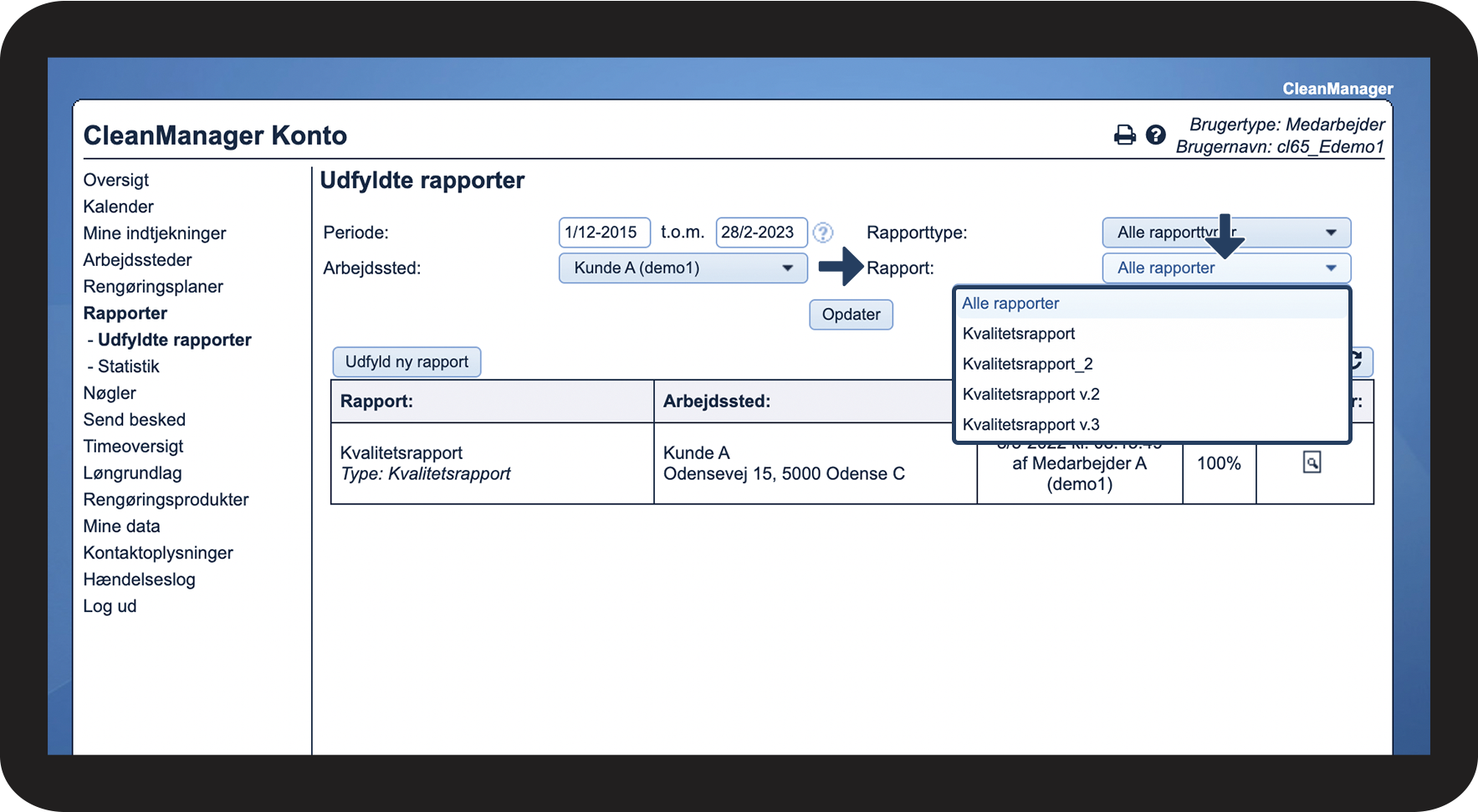Click the period end date field

(x=759, y=232)
